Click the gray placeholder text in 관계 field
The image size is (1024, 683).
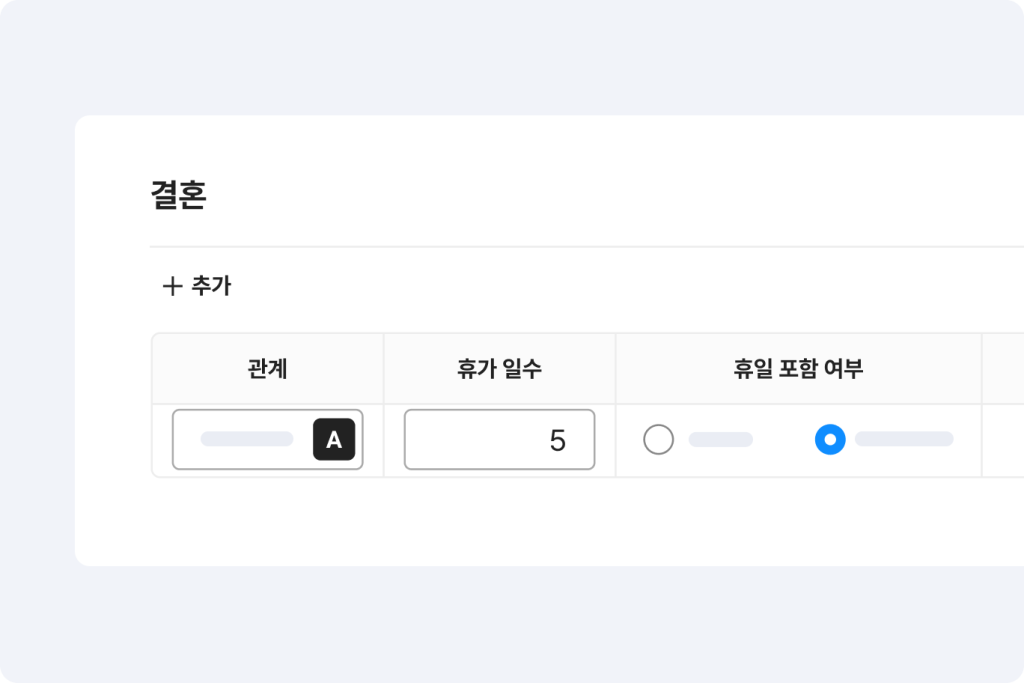(246, 440)
